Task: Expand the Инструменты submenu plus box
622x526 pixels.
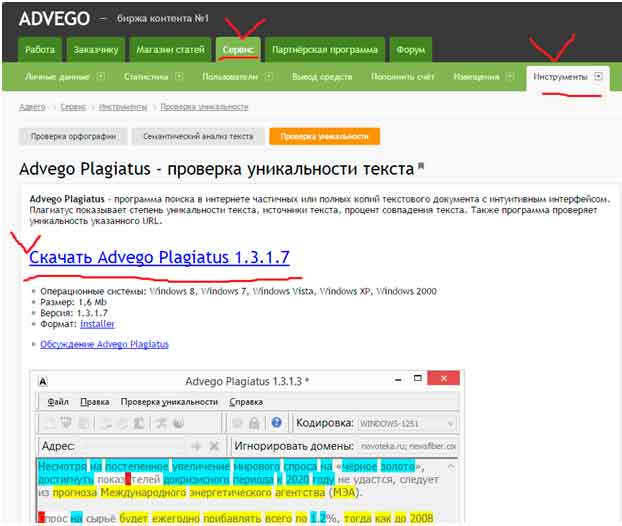Action: pyautogui.click(x=598, y=76)
